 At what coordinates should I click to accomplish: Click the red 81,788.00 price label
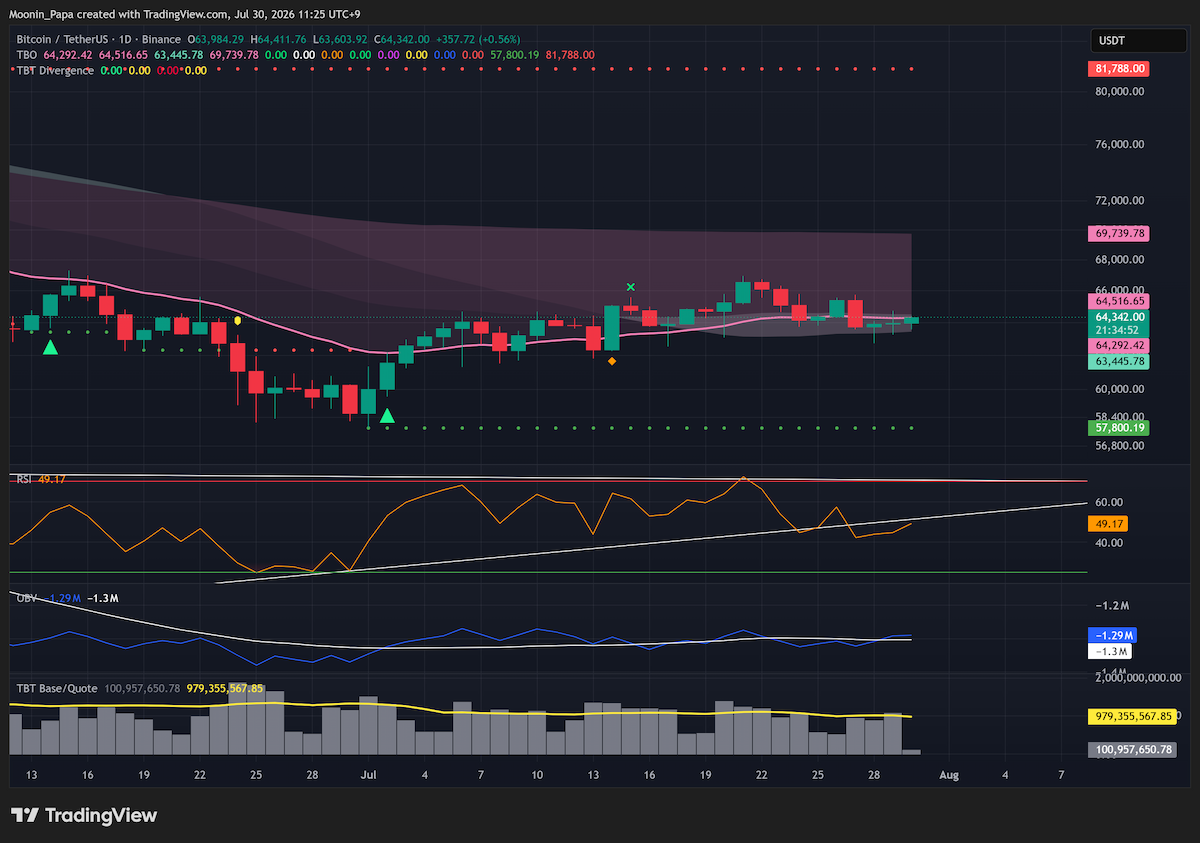[x=1119, y=69]
